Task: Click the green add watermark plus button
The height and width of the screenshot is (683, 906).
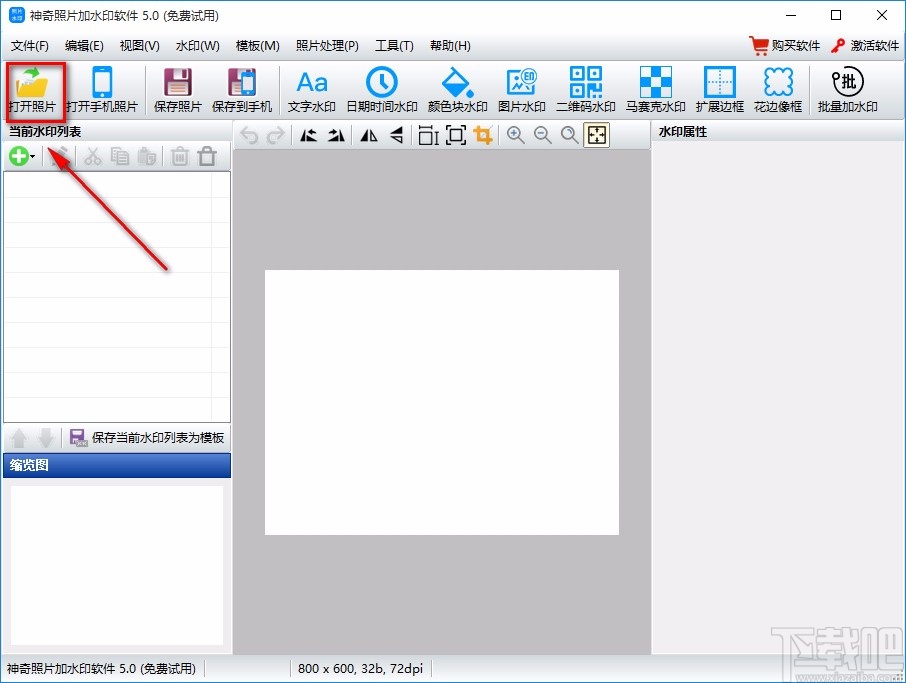Action: pos(18,156)
